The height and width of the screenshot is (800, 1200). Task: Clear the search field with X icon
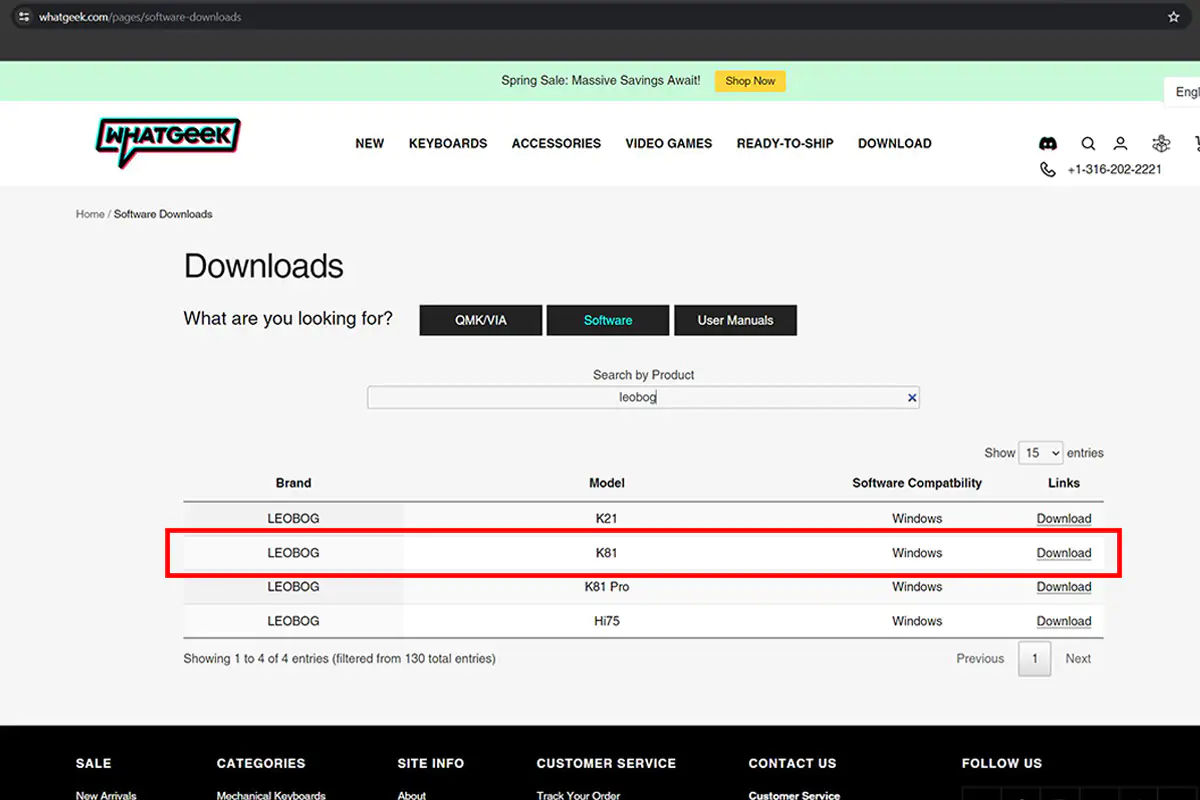[912, 398]
